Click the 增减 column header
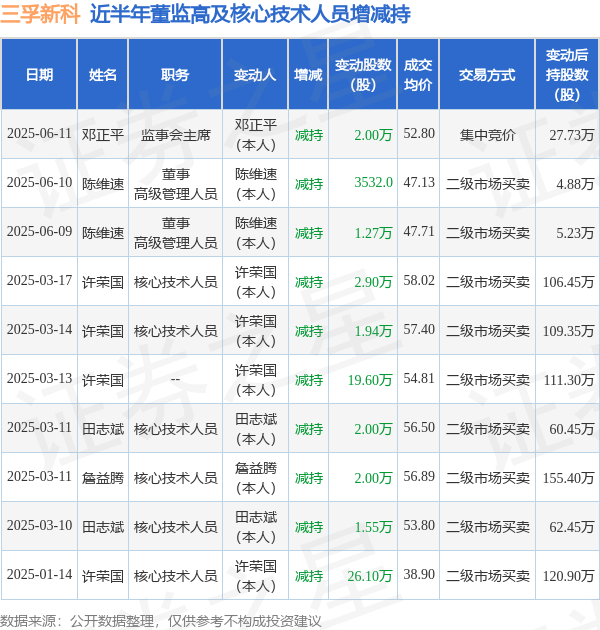The width and height of the screenshot is (600, 630). pos(308,75)
